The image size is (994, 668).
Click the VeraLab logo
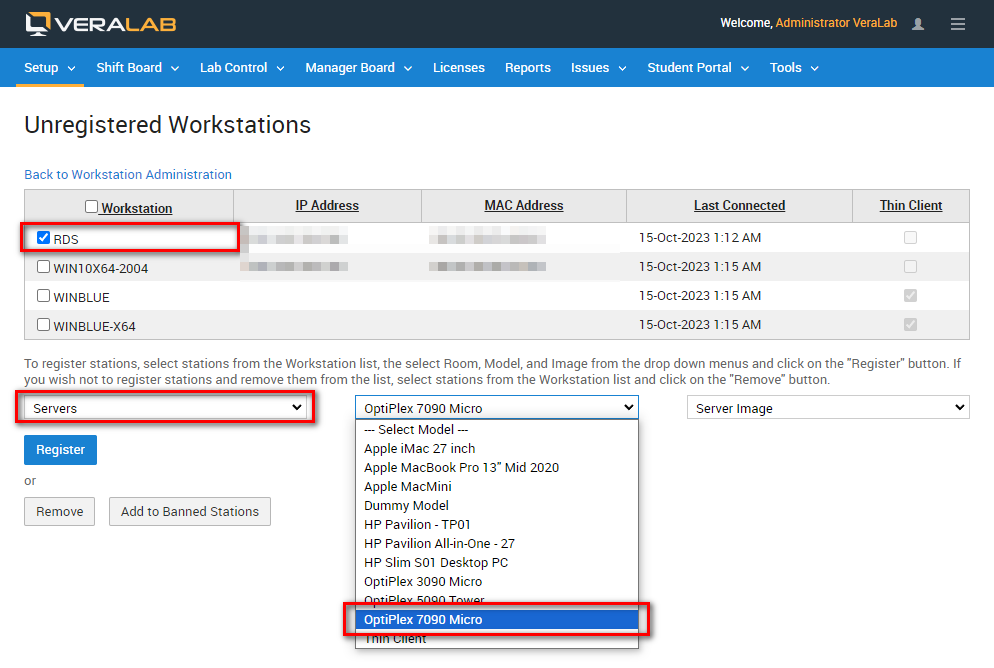(100, 24)
